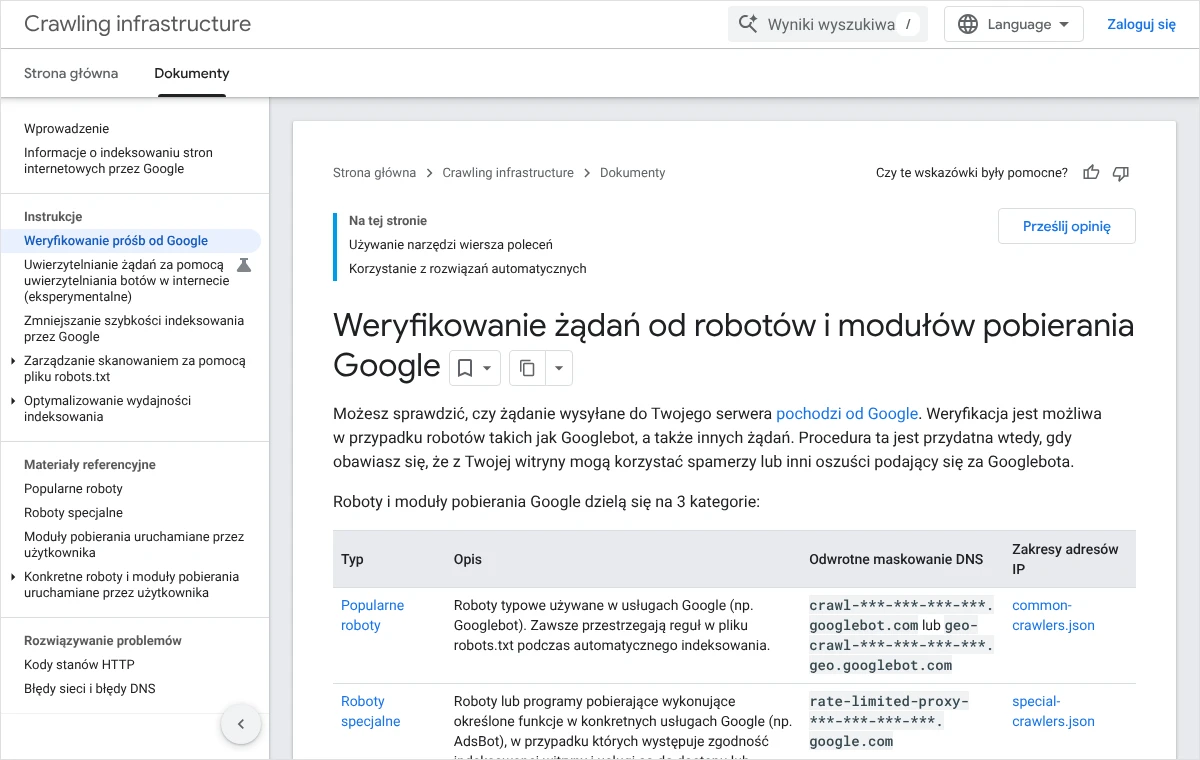Click the Rozwiązywanie problemów section heading

103,641
